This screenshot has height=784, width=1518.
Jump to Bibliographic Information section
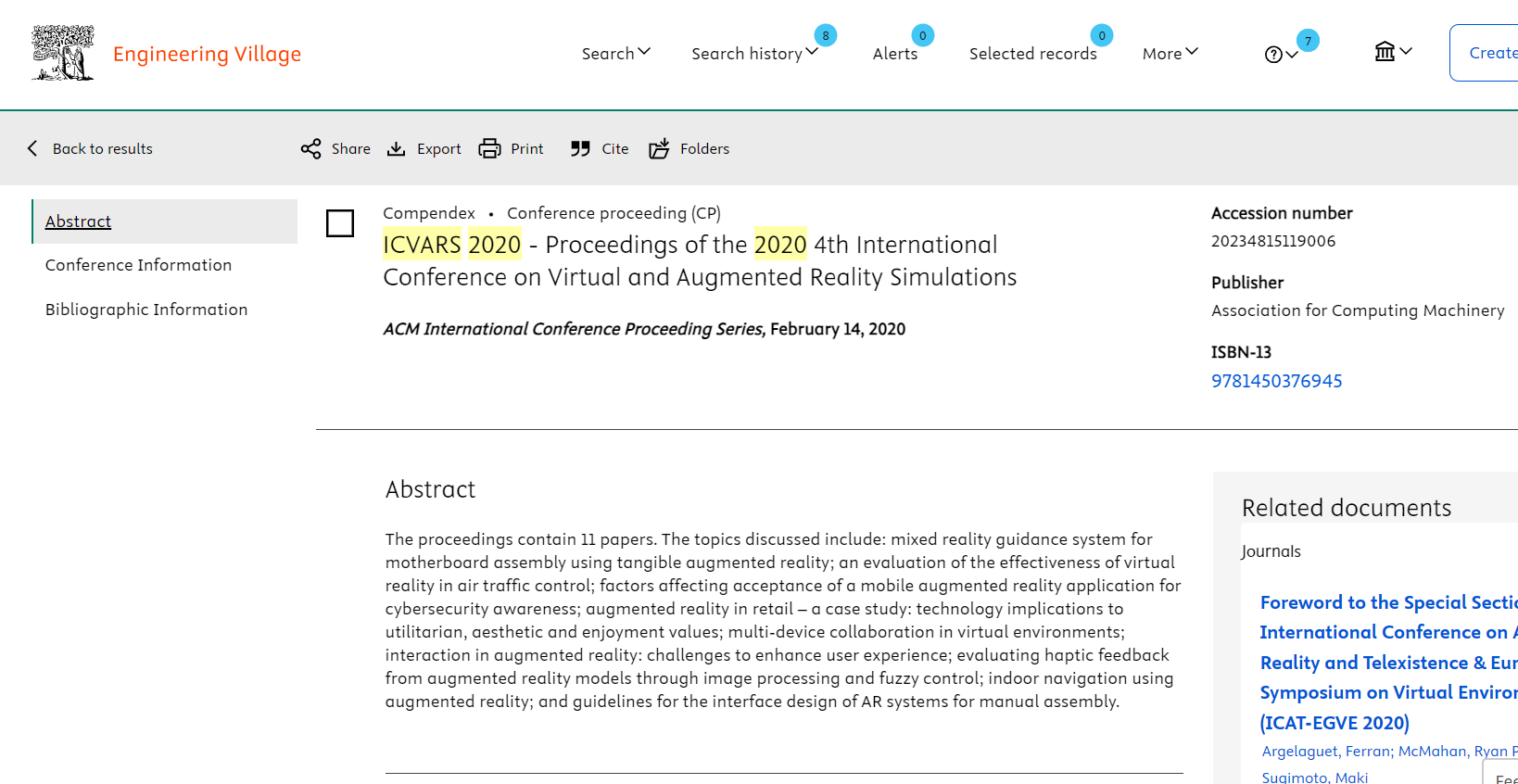pyautogui.click(x=146, y=310)
